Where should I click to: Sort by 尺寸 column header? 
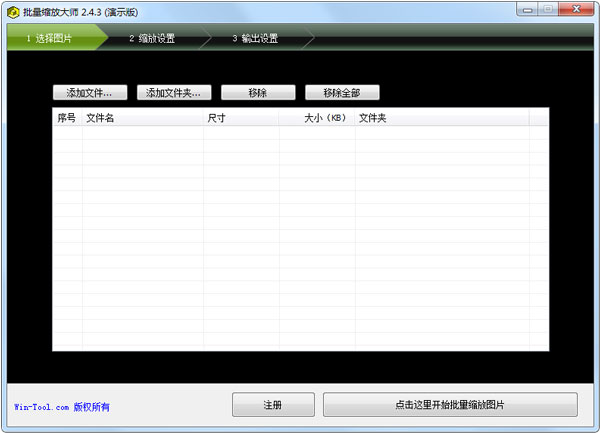(x=241, y=118)
